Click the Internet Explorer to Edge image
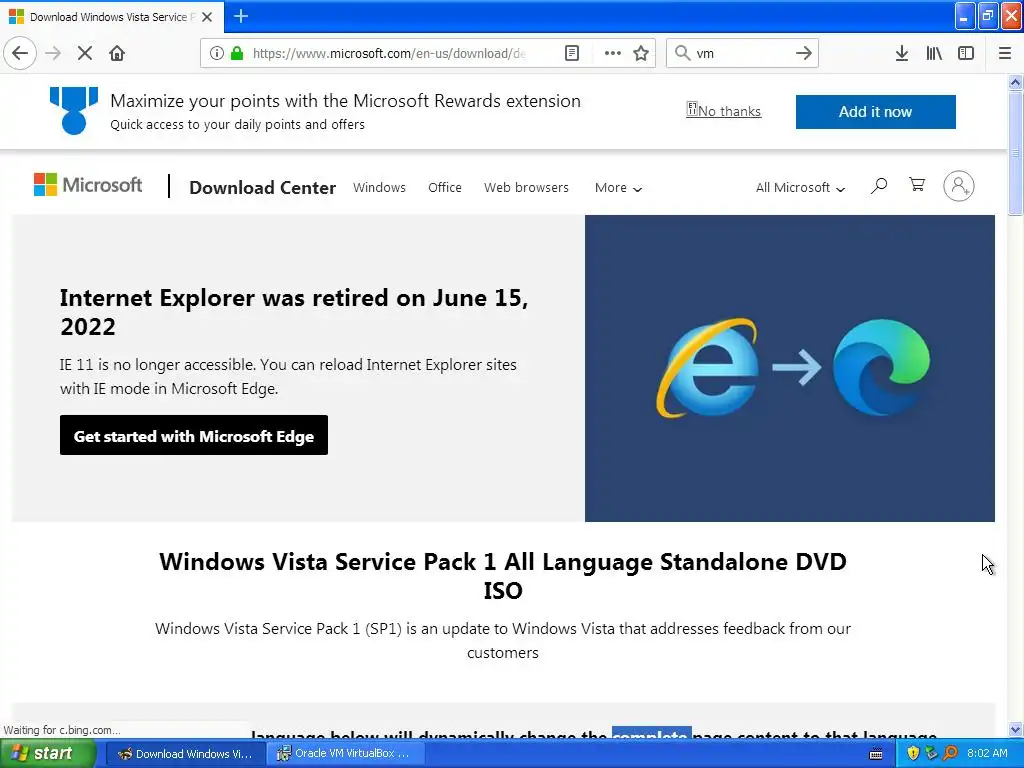 pos(790,368)
